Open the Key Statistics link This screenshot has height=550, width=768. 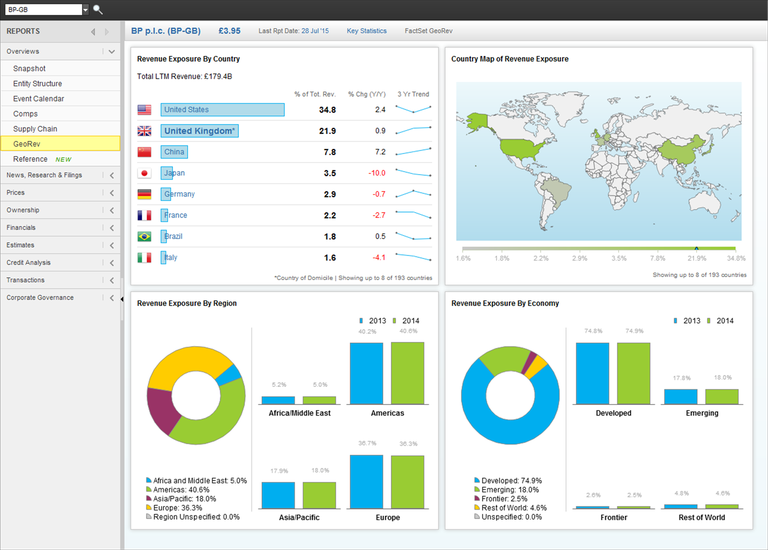click(366, 31)
